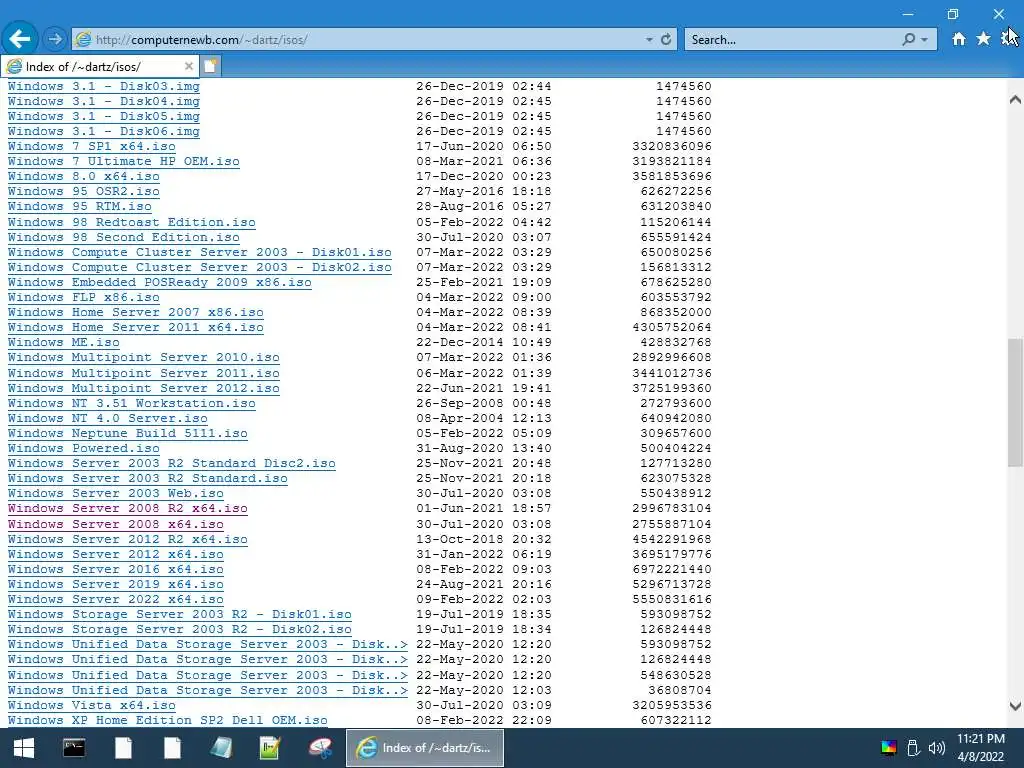
Task: Click the USB device tray icon
Action: coord(913,748)
